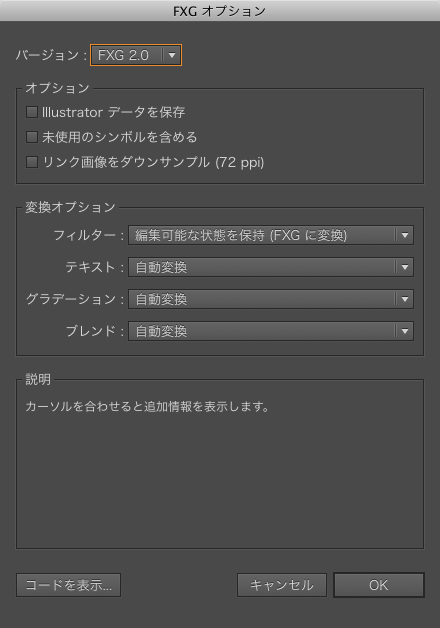
Task: Select the 自動変換 value beside グラデーション
Action: pyautogui.click(x=271, y=299)
